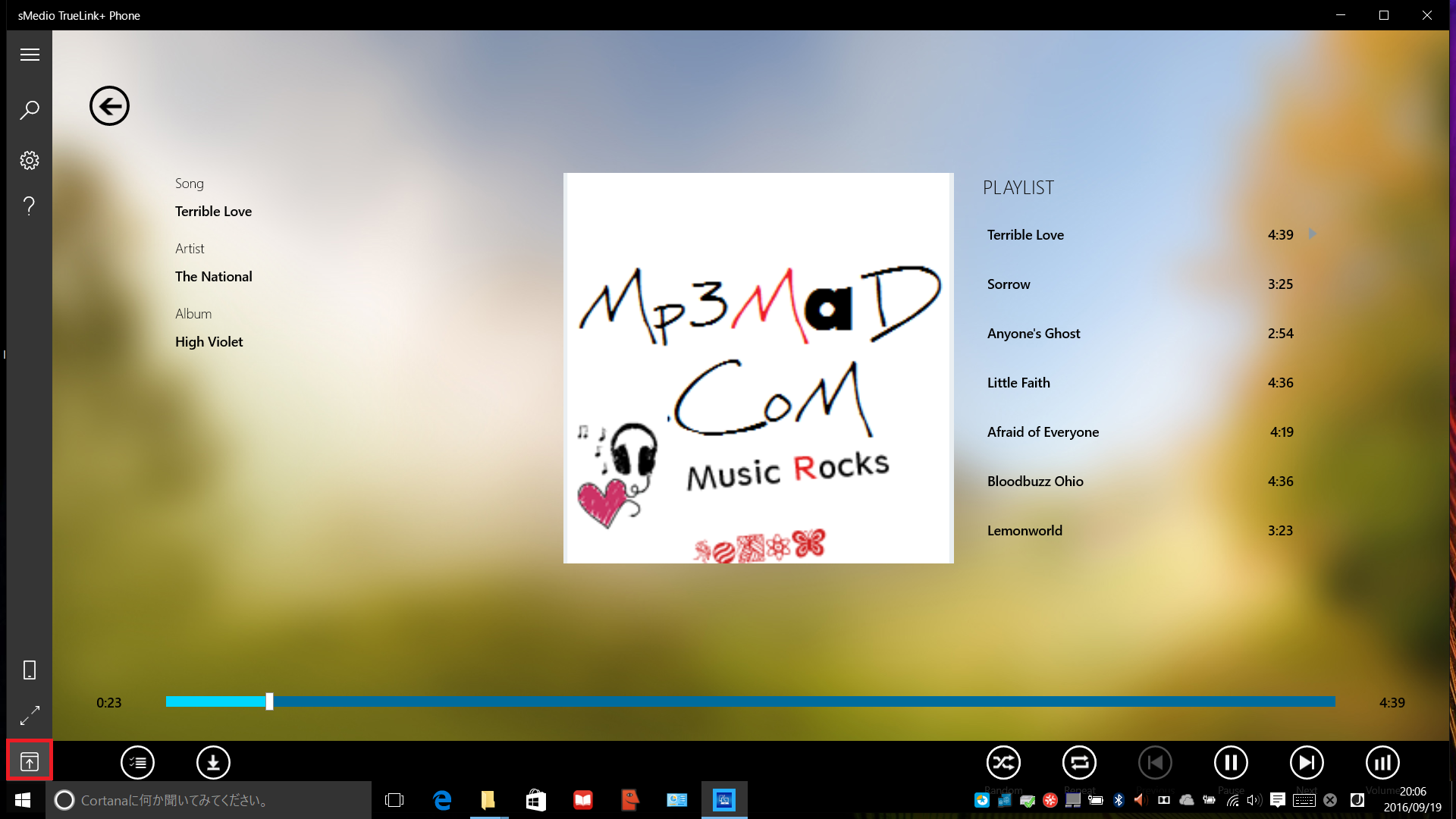1456x819 pixels.
Task: Open the Wi-Fi network tray icon
Action: [1233, 800]
